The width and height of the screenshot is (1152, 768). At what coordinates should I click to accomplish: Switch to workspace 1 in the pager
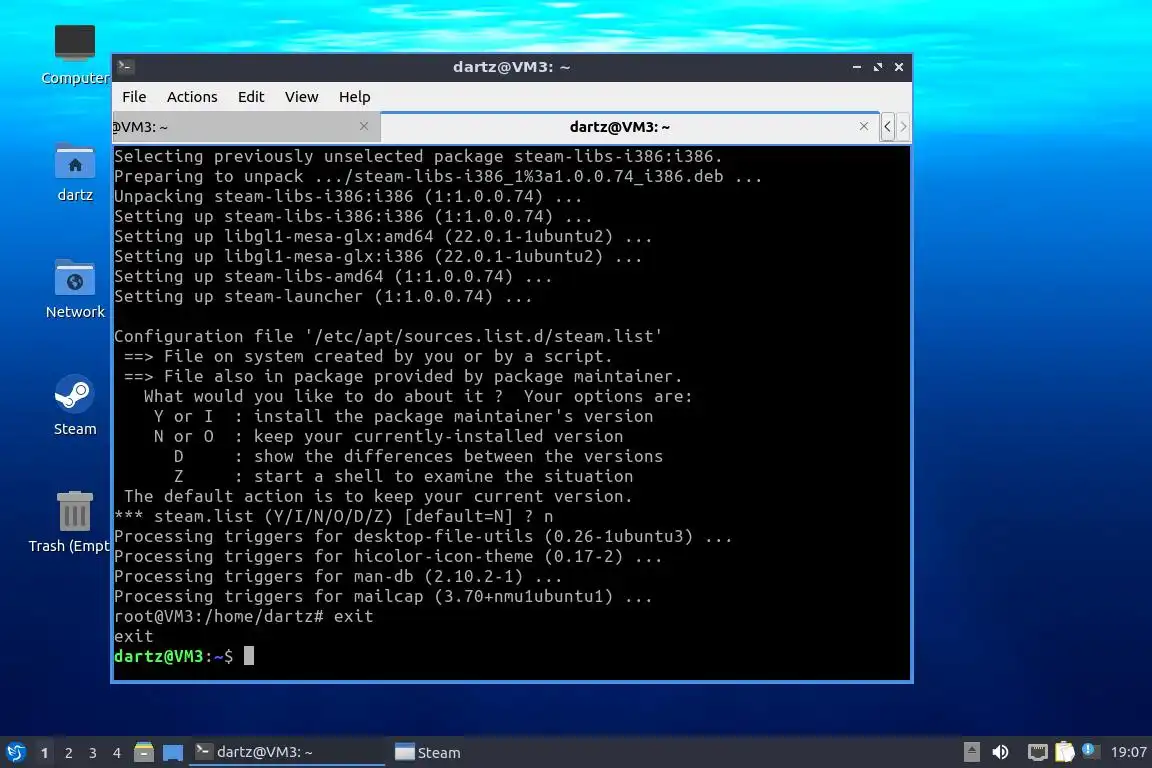click(45, 753)
